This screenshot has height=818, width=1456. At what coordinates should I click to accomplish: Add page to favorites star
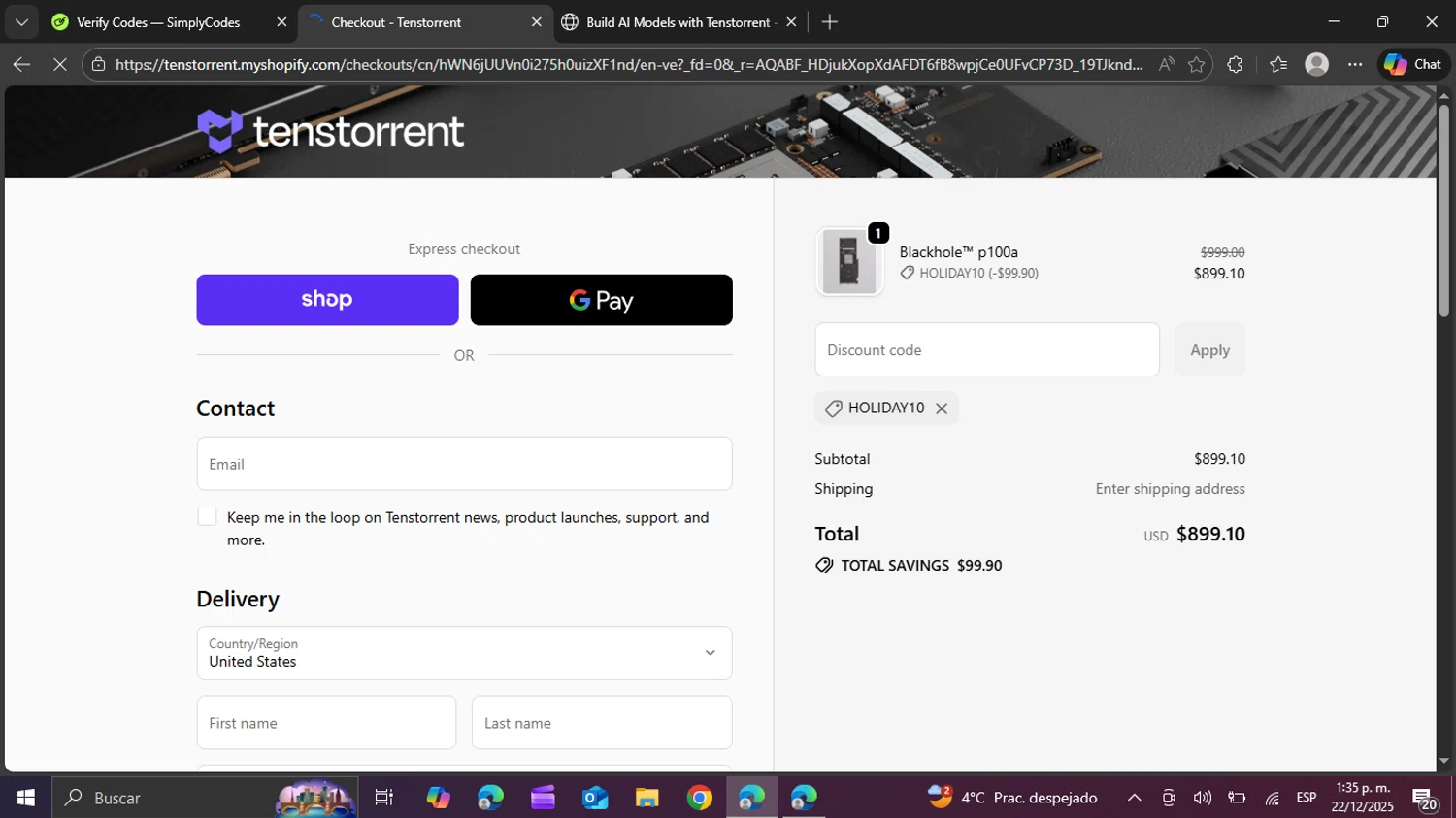(x=1196, y=64)
